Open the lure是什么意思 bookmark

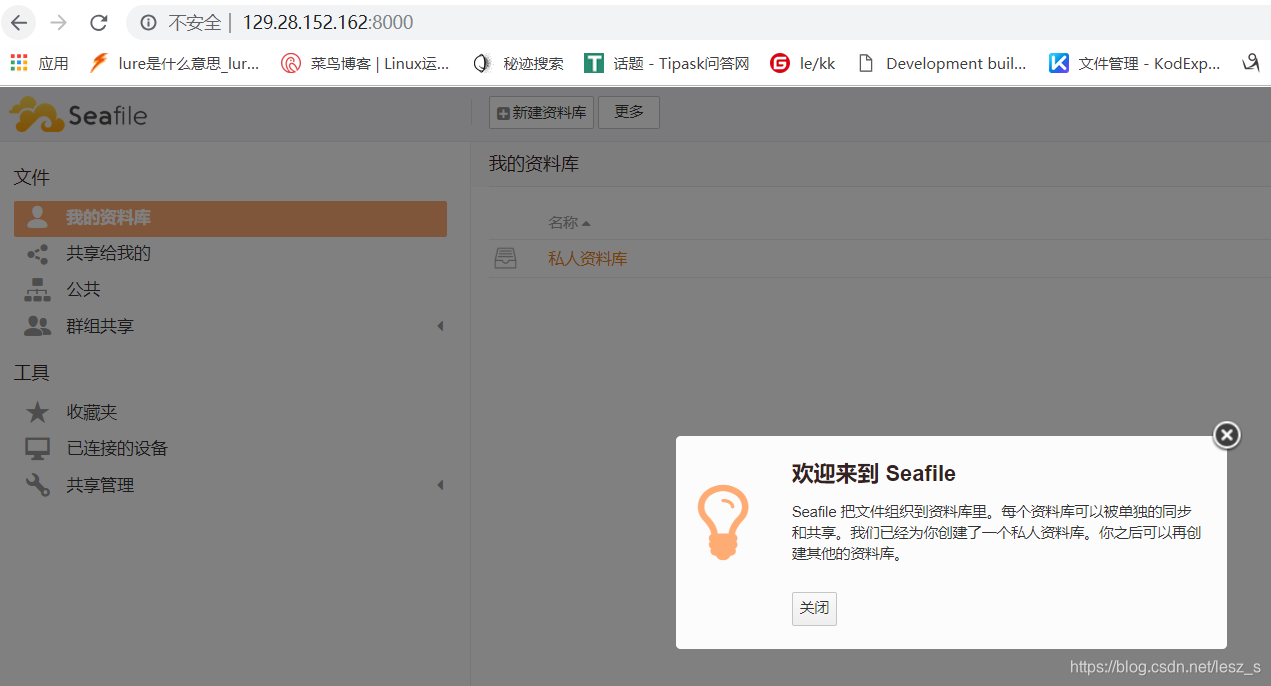(174, 63)
